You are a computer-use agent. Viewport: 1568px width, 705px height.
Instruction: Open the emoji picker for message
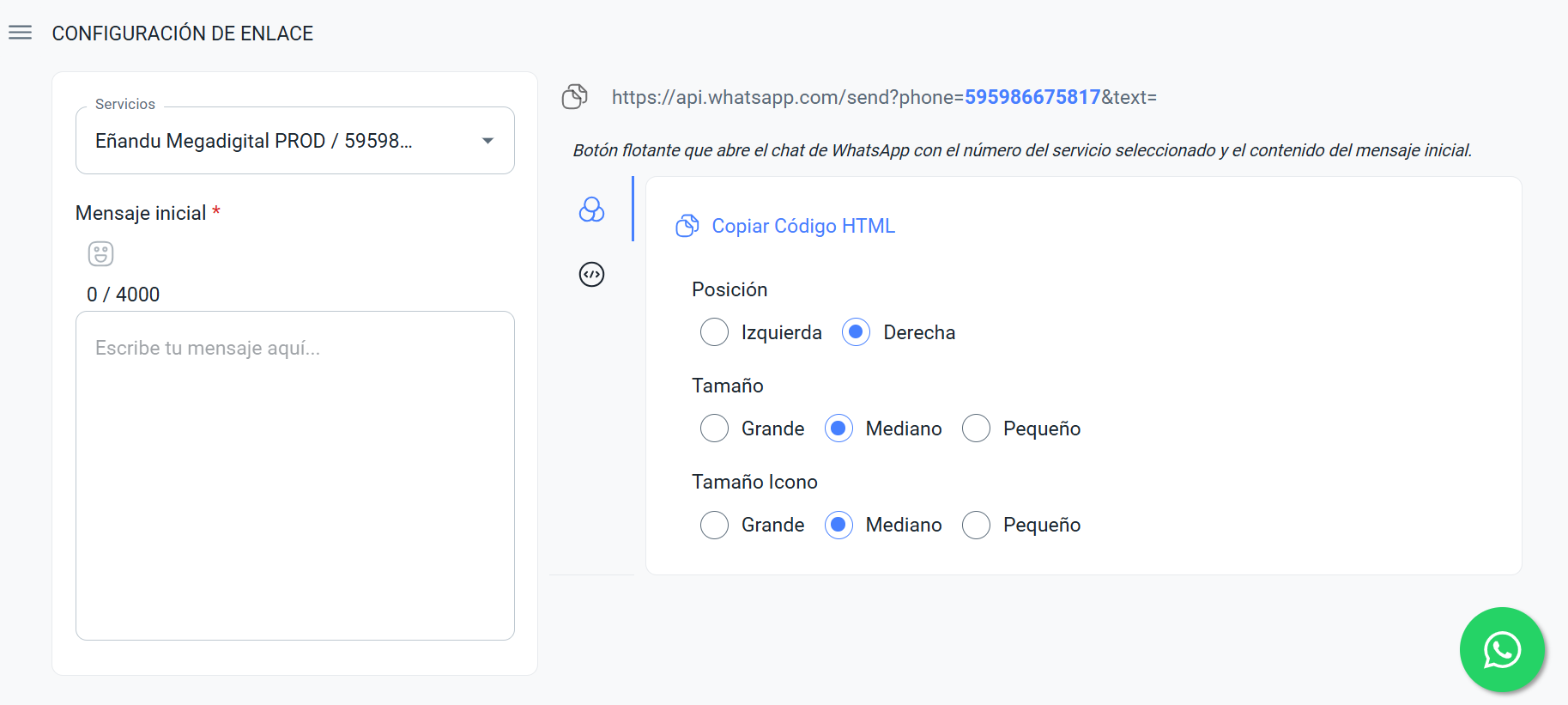click(100, 253)
